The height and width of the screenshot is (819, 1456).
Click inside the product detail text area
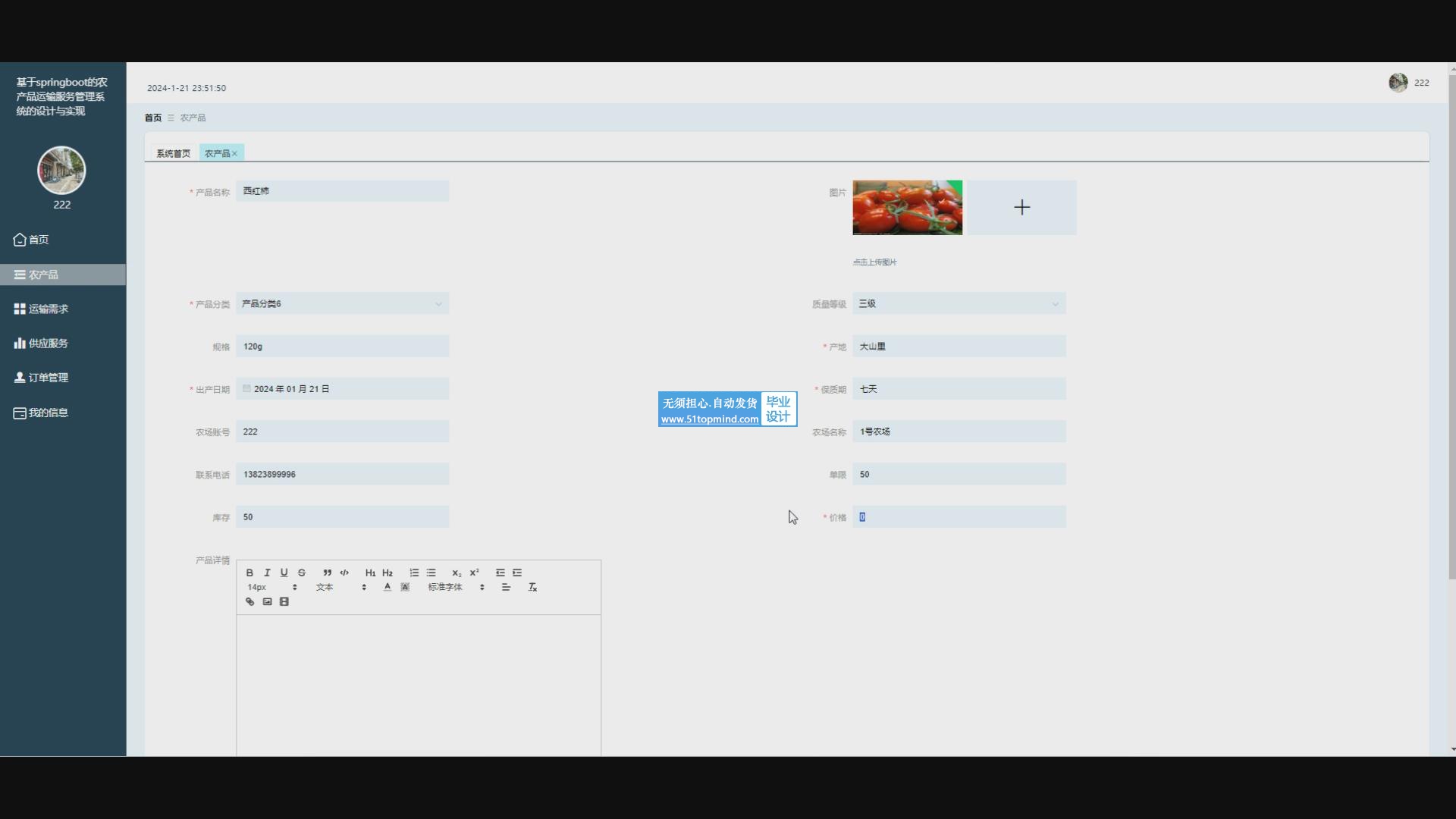tap(419, 685)
